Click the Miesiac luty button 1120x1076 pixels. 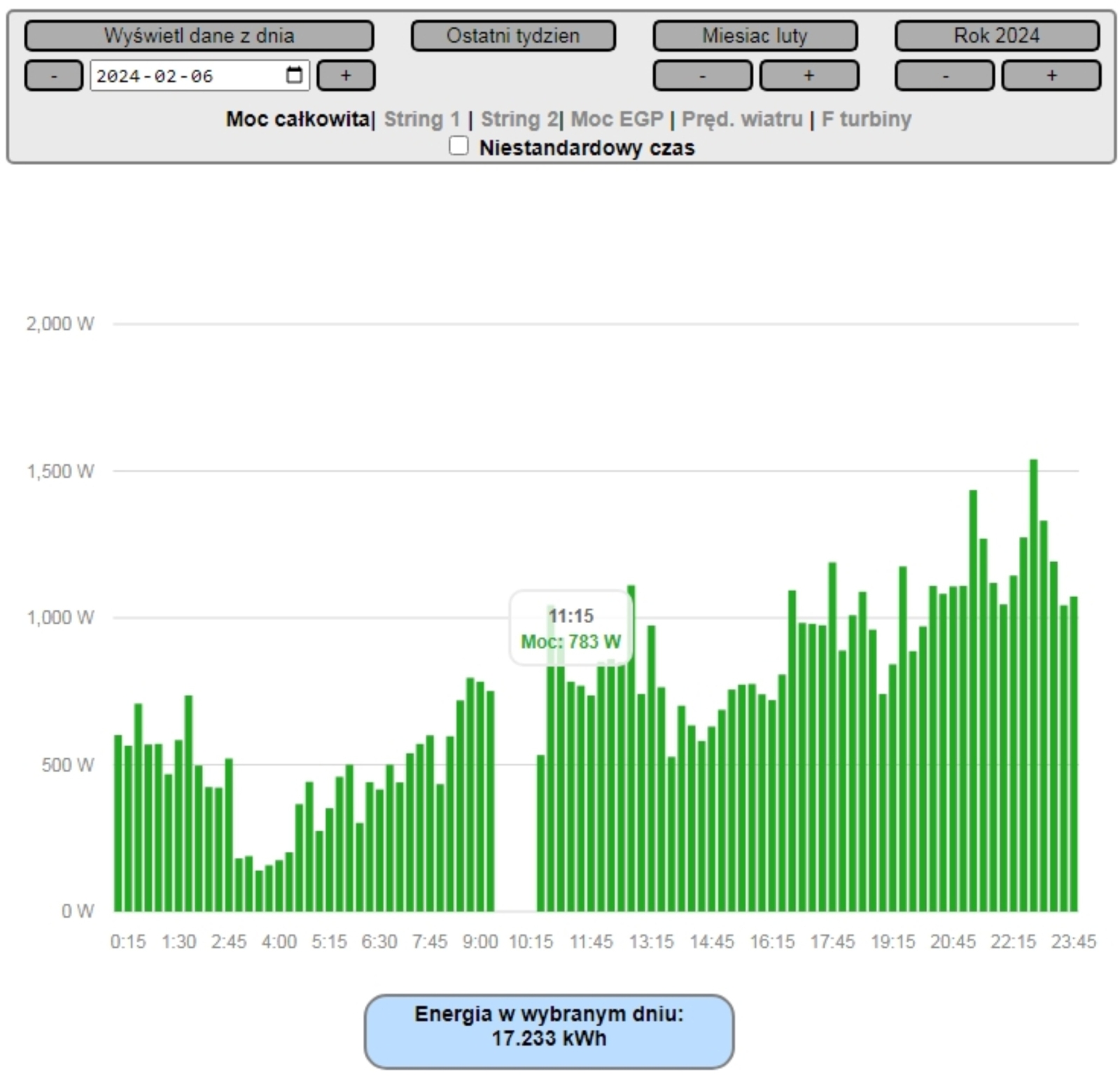(755, 36)
